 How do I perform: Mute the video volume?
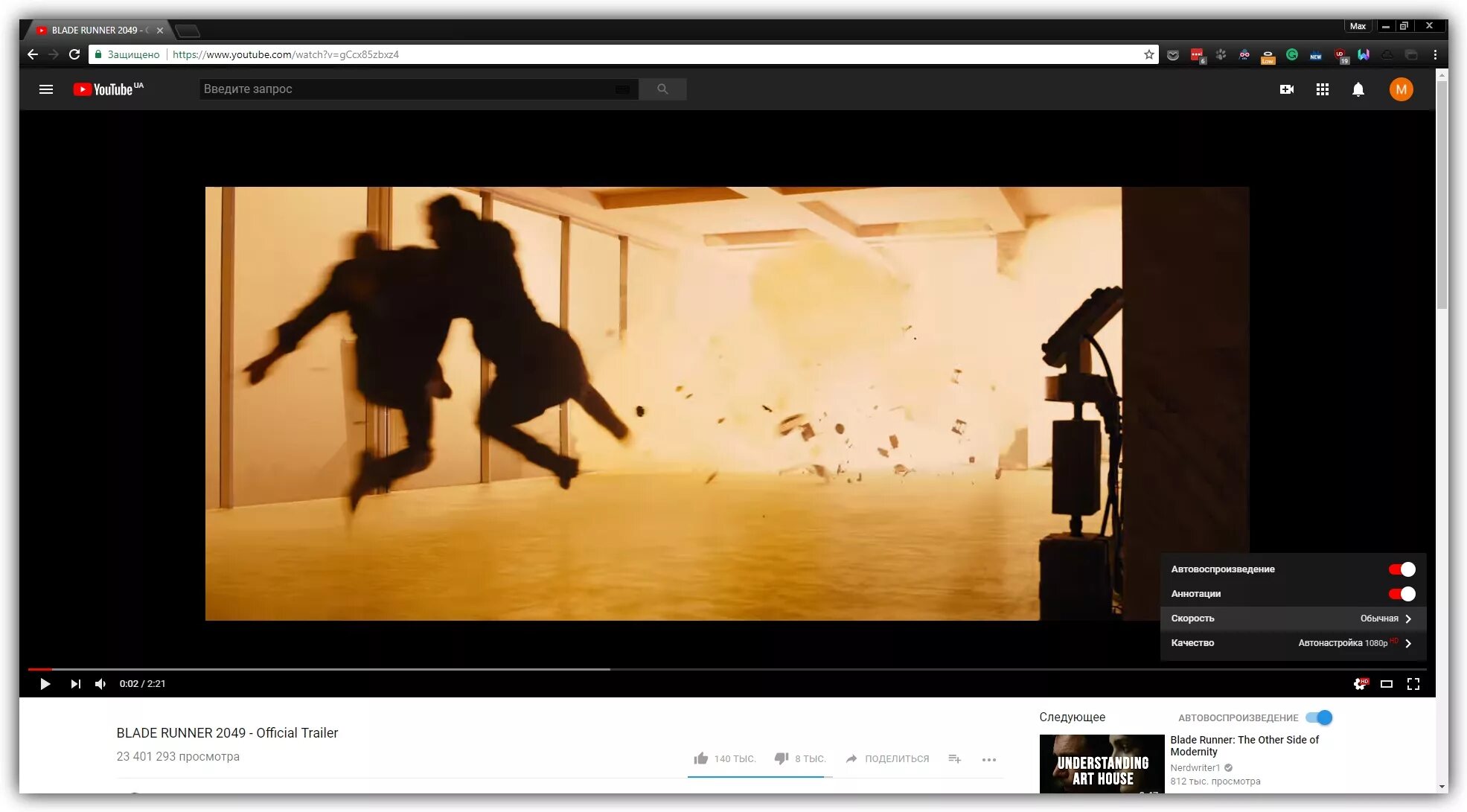(x=100, y=684)
